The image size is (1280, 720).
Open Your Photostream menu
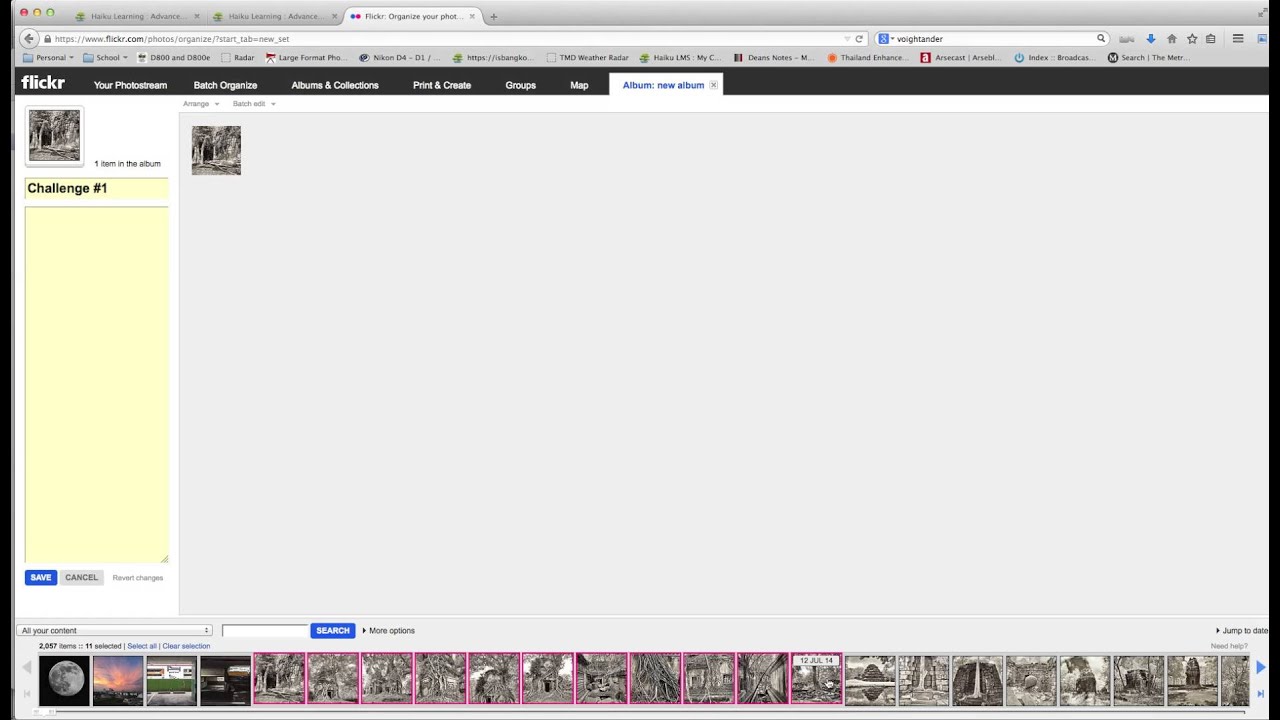[x=130, y=85]
